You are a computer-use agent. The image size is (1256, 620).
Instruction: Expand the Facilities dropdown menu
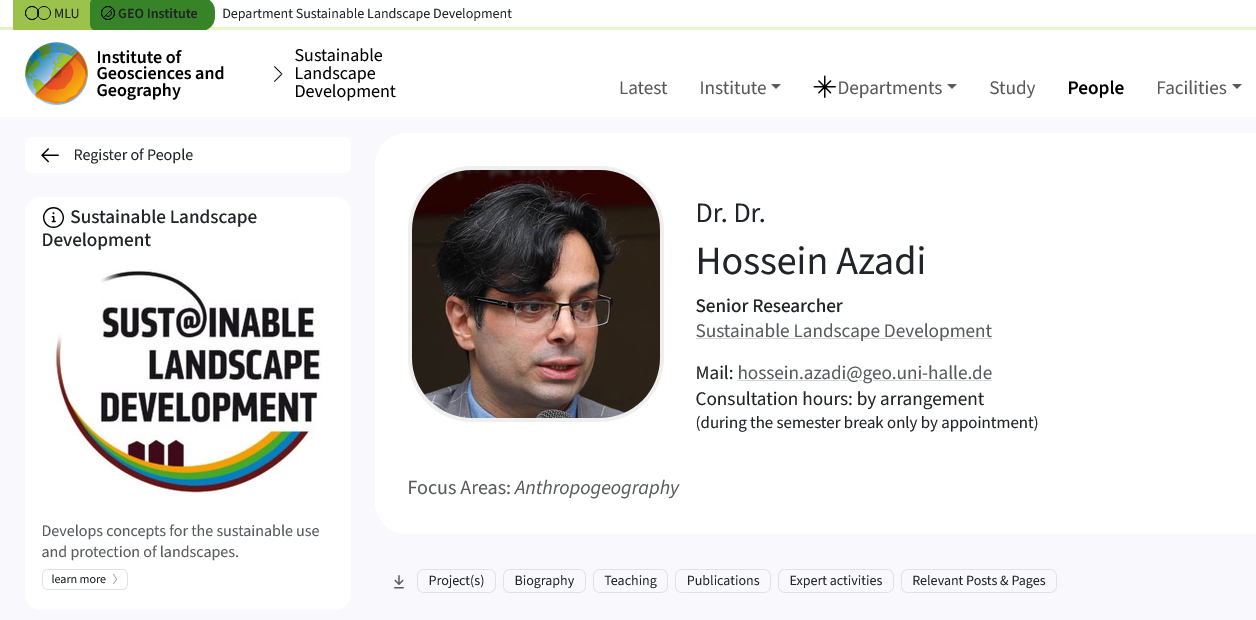click(x=1199, y=87)
